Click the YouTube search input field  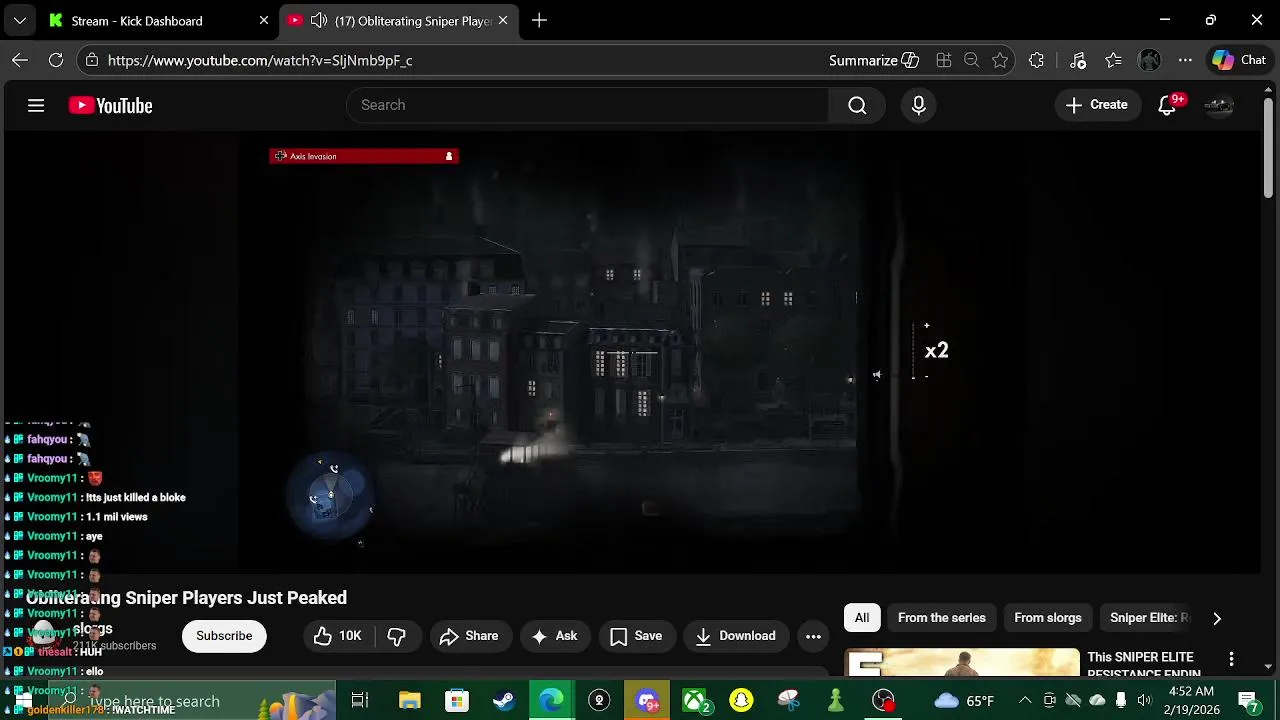588,105
